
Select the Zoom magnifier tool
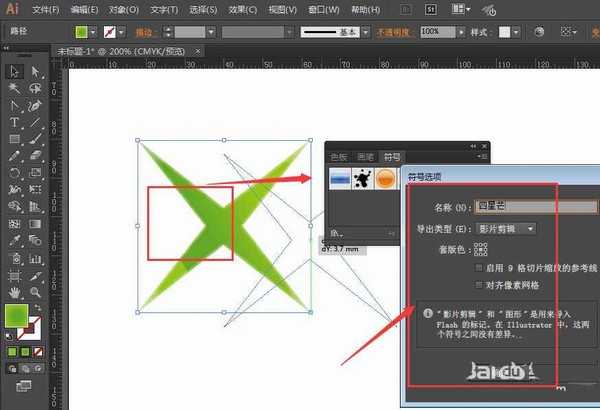pos(35,292)
